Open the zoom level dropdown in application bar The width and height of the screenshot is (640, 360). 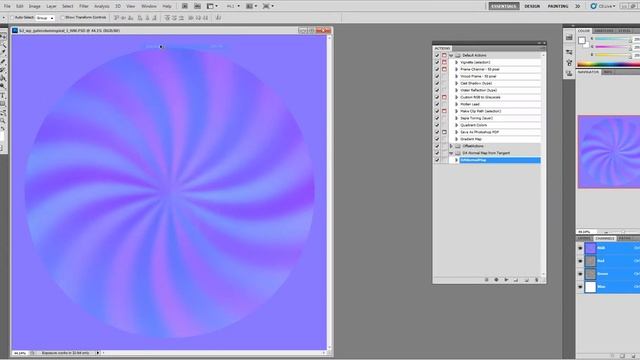tap(233, 6)
